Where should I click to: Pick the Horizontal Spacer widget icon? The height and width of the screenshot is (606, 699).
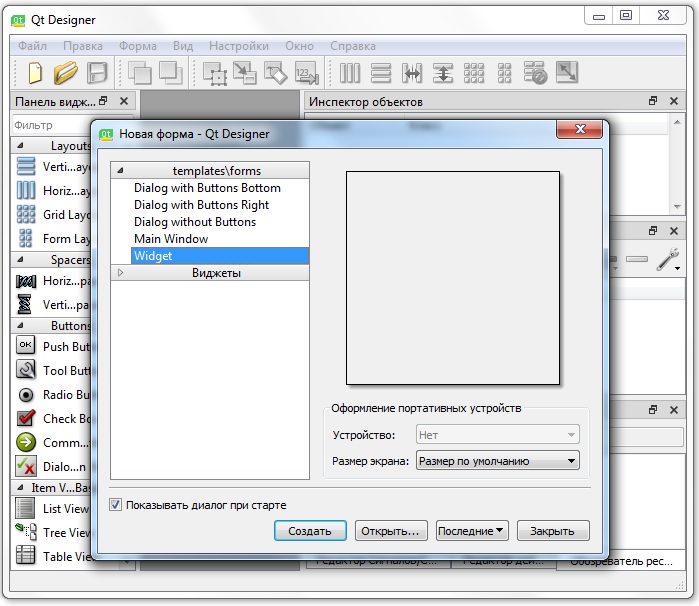26,281
